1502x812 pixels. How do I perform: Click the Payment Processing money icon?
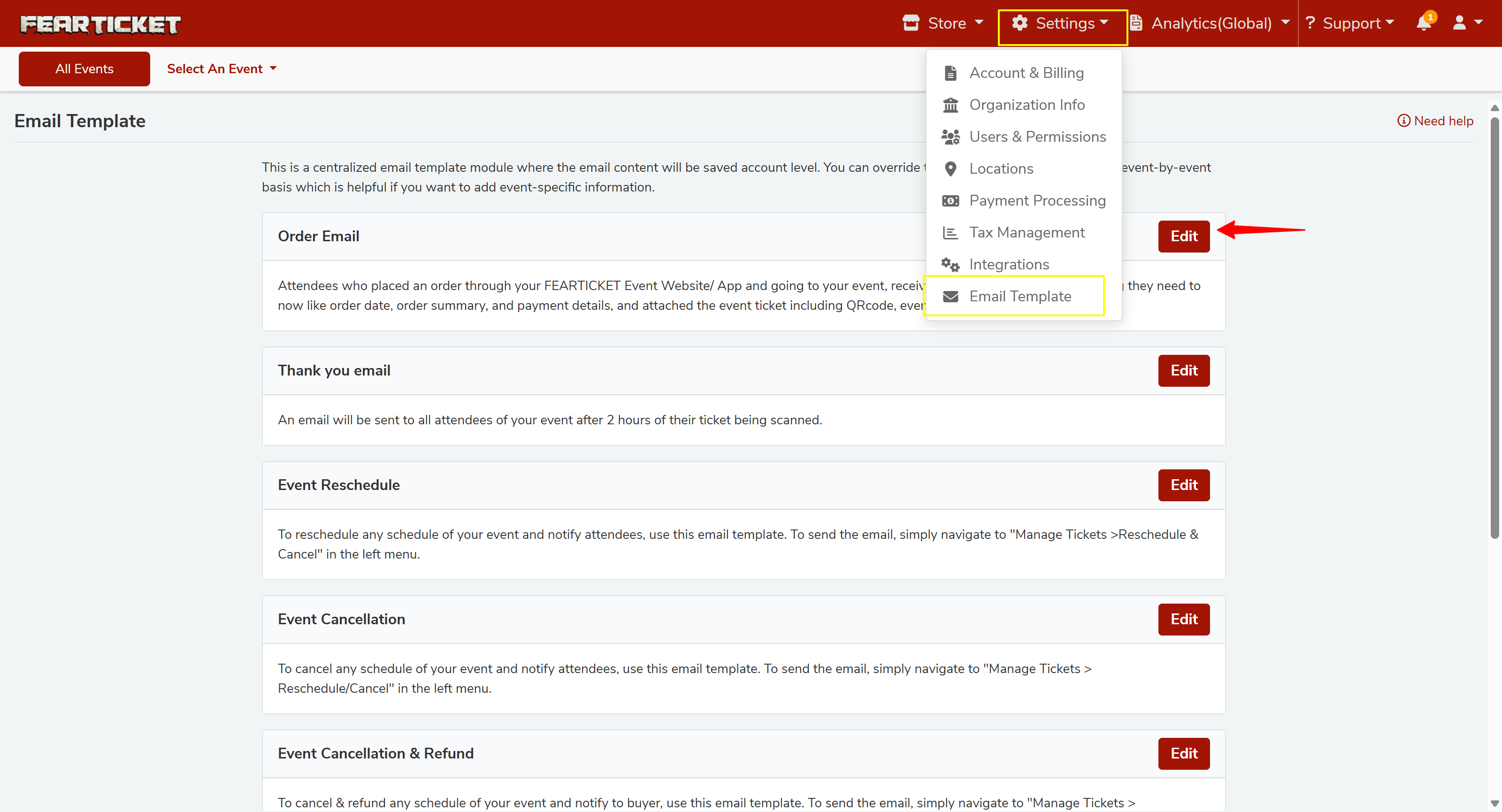coord(950,200)
